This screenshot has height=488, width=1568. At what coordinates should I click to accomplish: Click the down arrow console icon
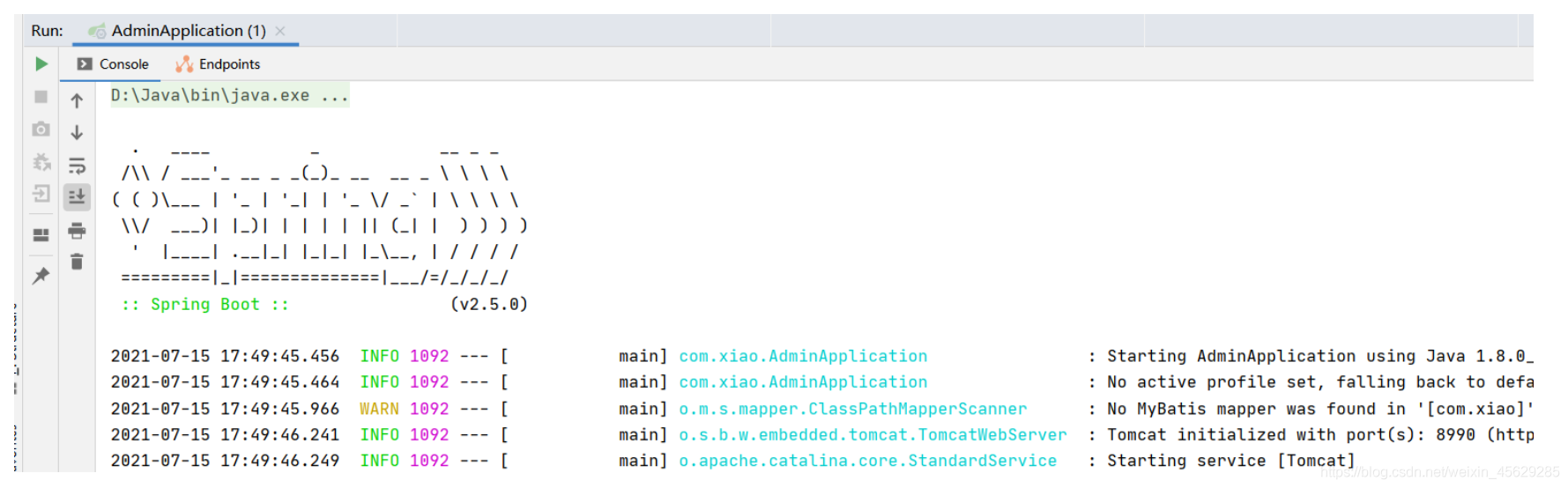tap(77, 132)
